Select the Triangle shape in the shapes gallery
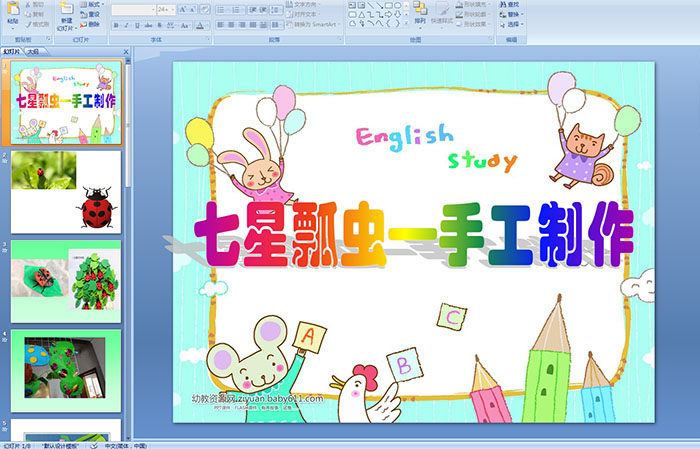 [362, 14]
